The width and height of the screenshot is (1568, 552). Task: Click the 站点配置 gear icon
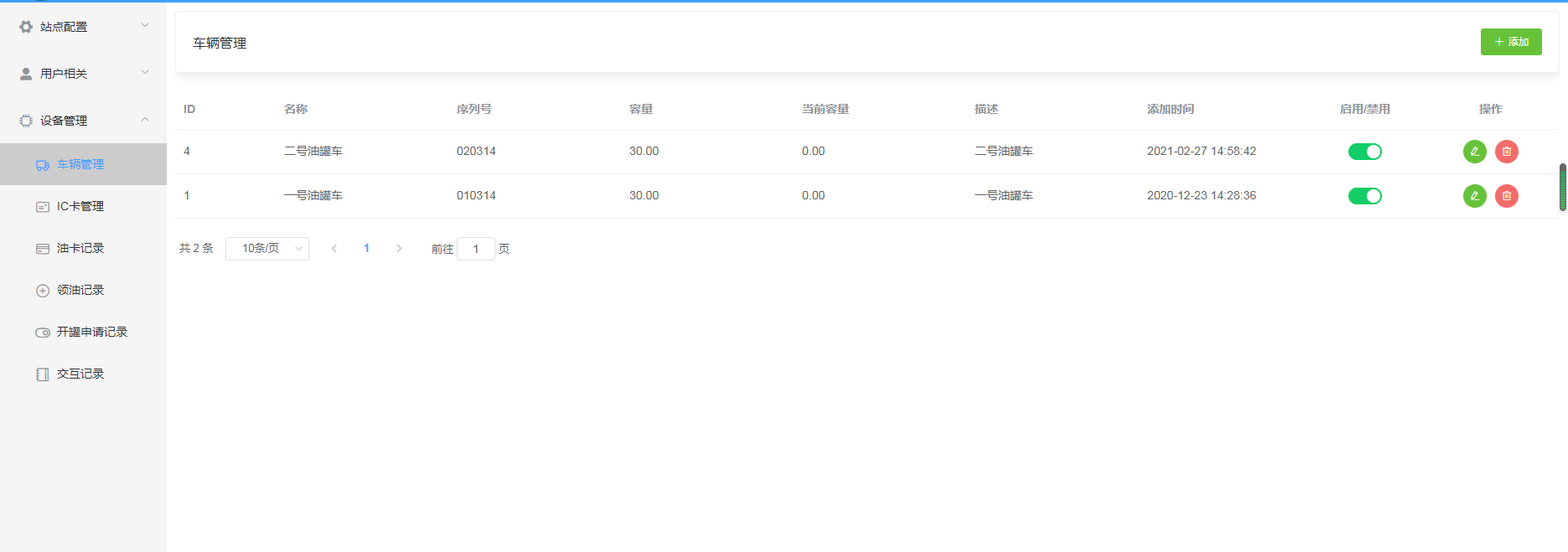(x=26, y=27)
